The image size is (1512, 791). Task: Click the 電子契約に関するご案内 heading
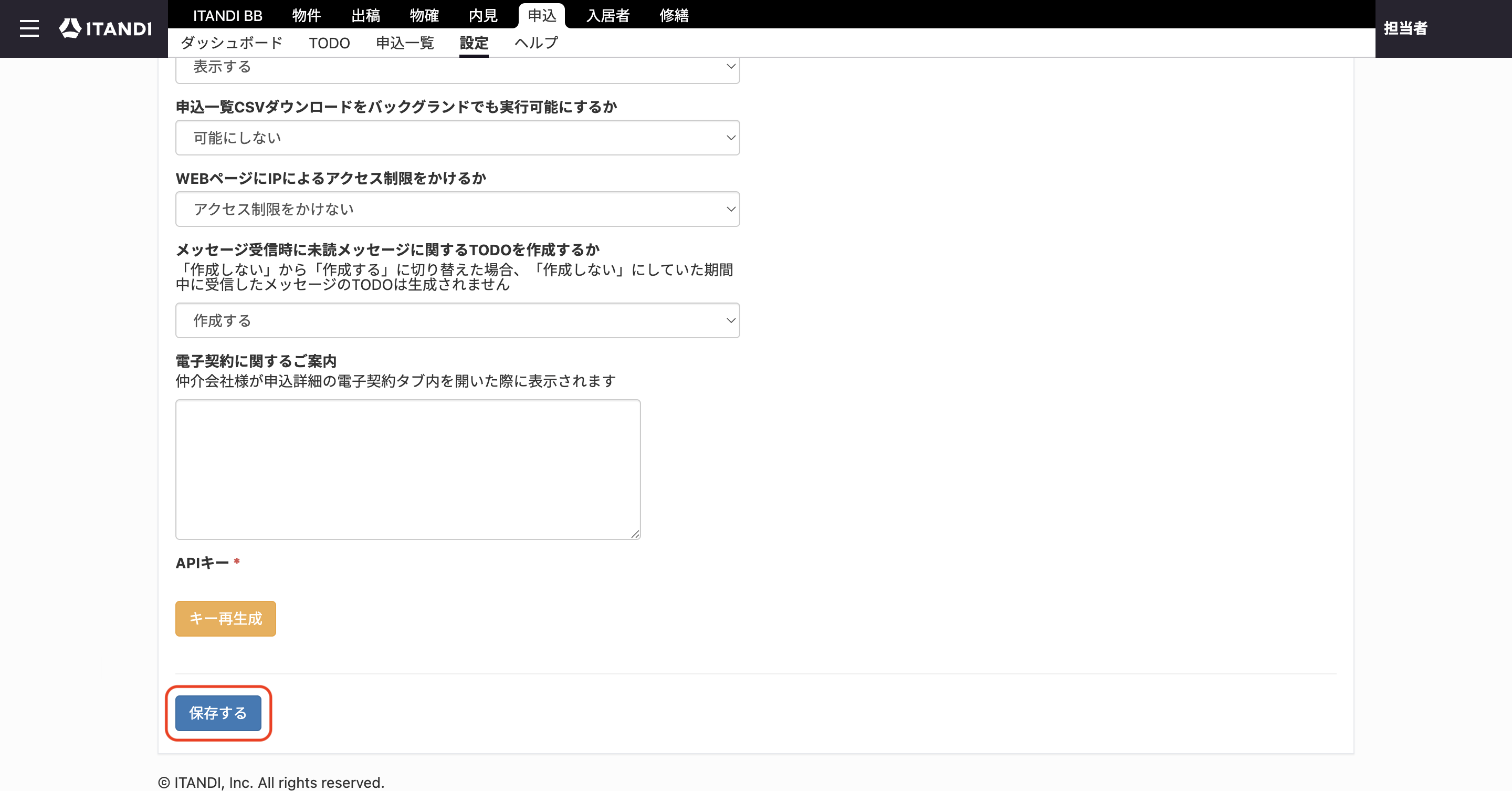pos(256,361)
